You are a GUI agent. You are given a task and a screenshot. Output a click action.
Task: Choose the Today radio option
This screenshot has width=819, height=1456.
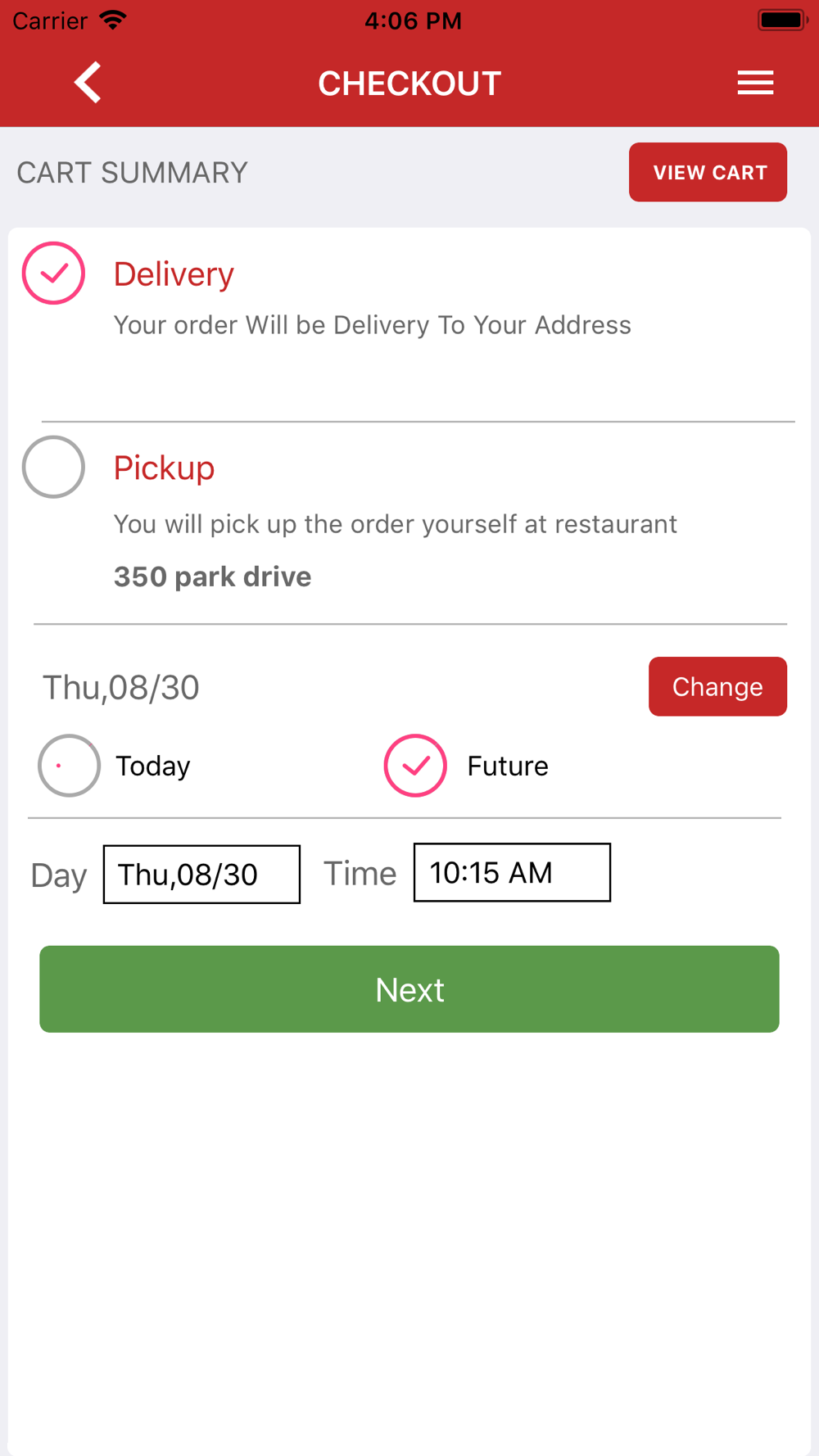pos(70,766)
